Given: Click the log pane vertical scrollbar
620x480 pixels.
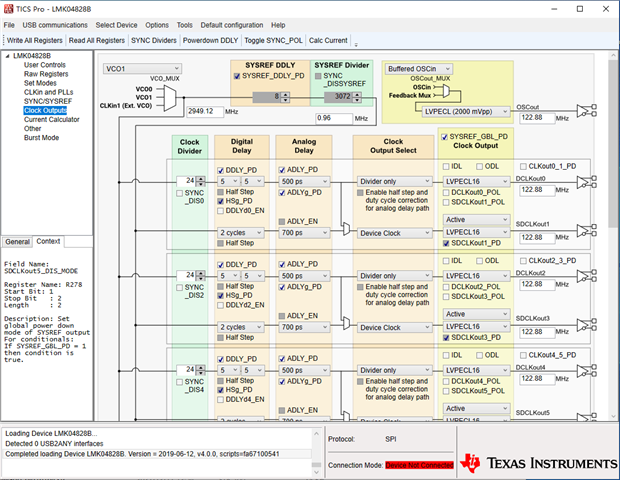Looking at the screenshot, I should [x=316, y=452].
